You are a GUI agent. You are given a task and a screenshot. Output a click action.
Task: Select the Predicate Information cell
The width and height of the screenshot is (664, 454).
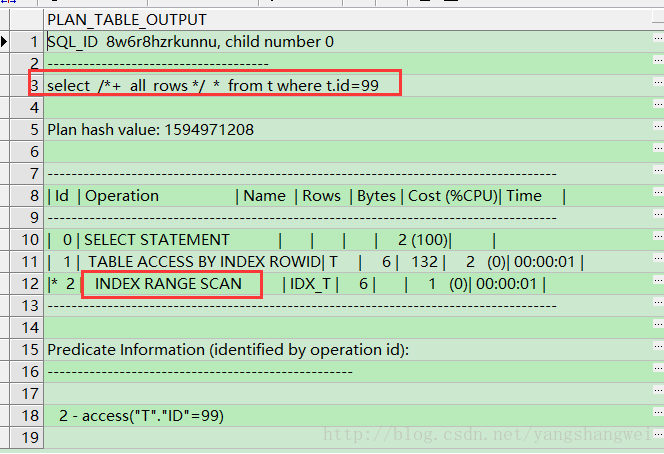228,350
